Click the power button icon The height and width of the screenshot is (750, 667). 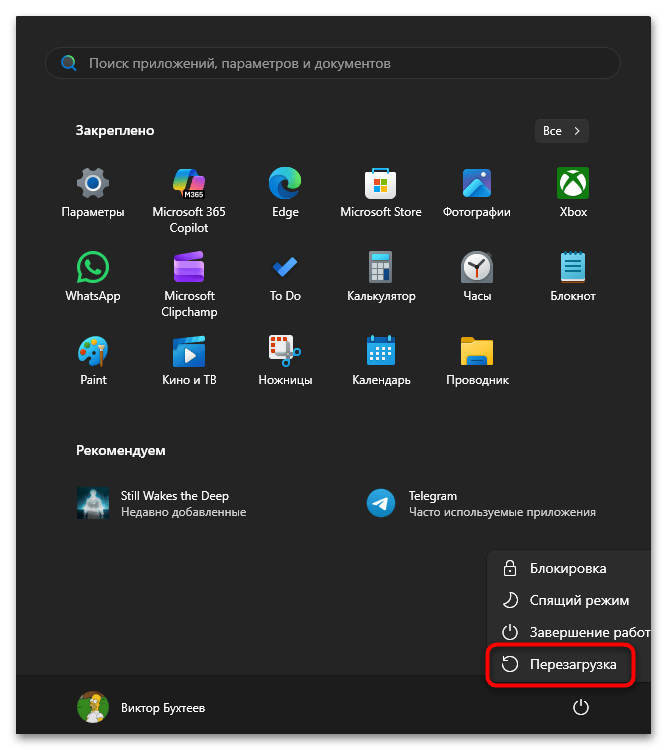click(x=581, y=707)
